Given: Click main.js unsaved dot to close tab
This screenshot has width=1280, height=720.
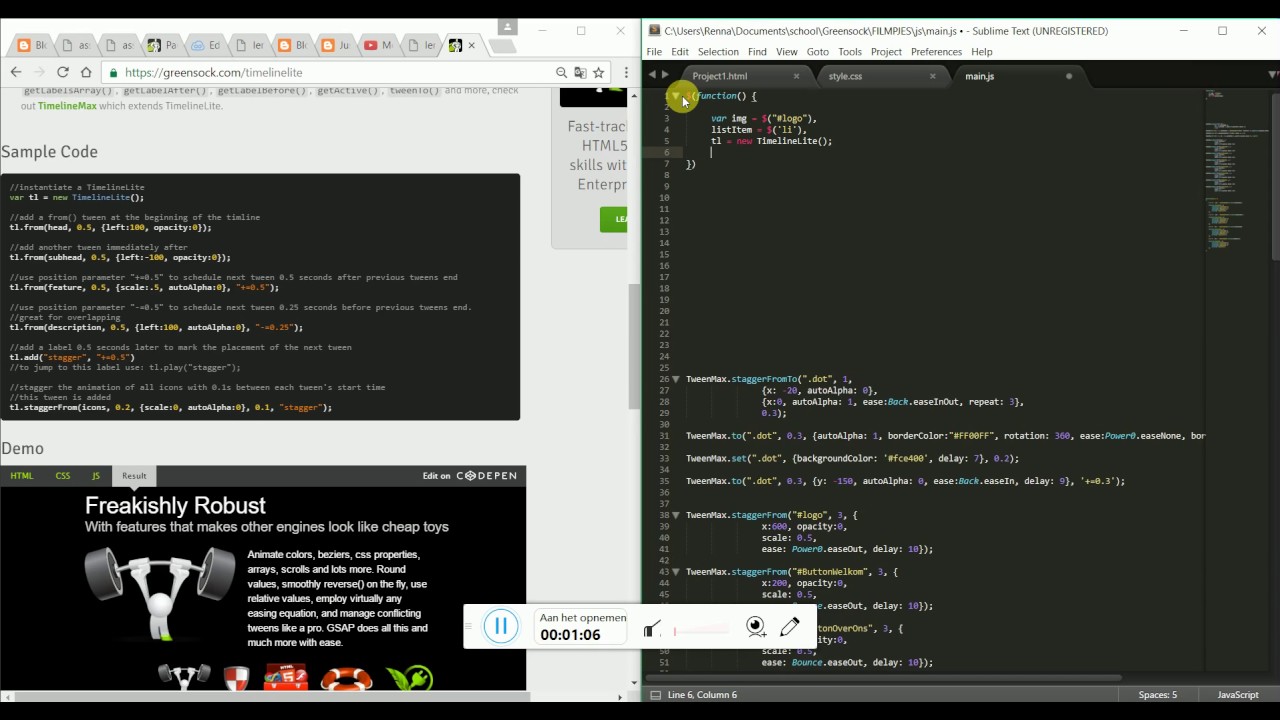Looking at the screenshot, I should tap(1069, 76).
